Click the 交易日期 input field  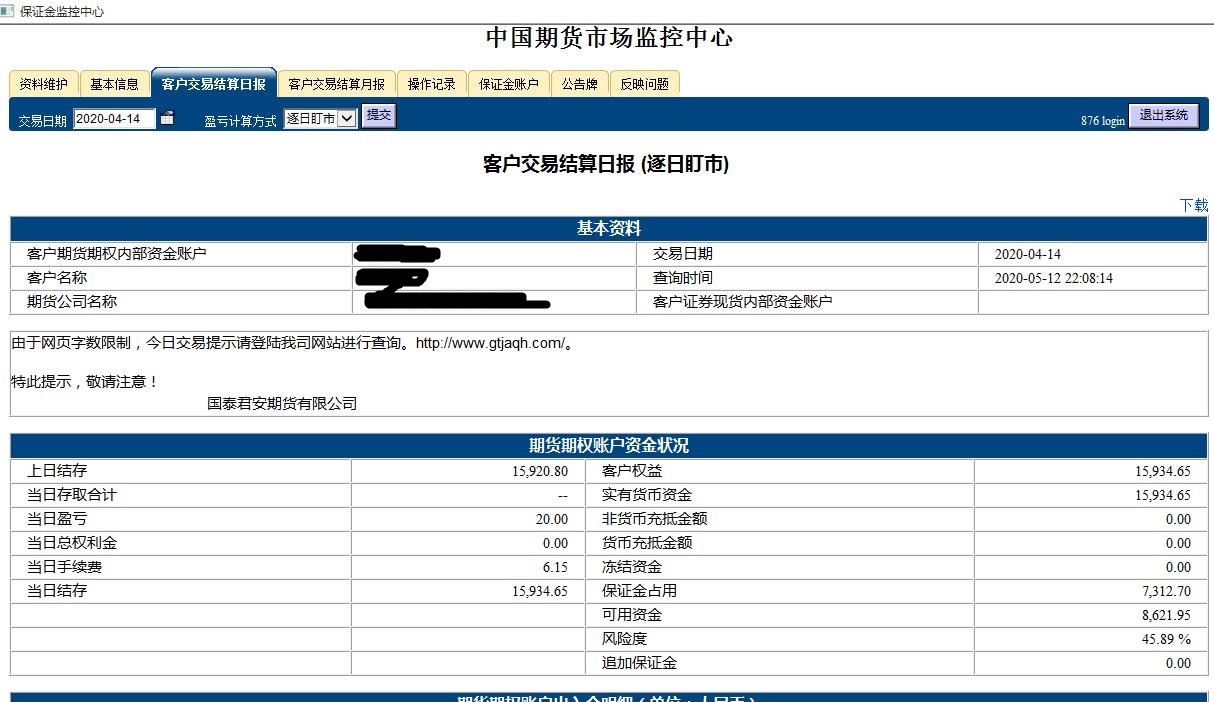115,119
